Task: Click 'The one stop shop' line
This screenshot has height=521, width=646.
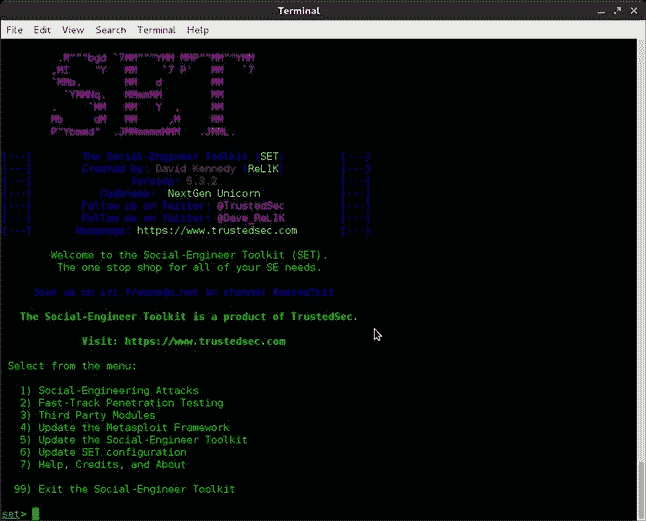Action: (189, 268)
